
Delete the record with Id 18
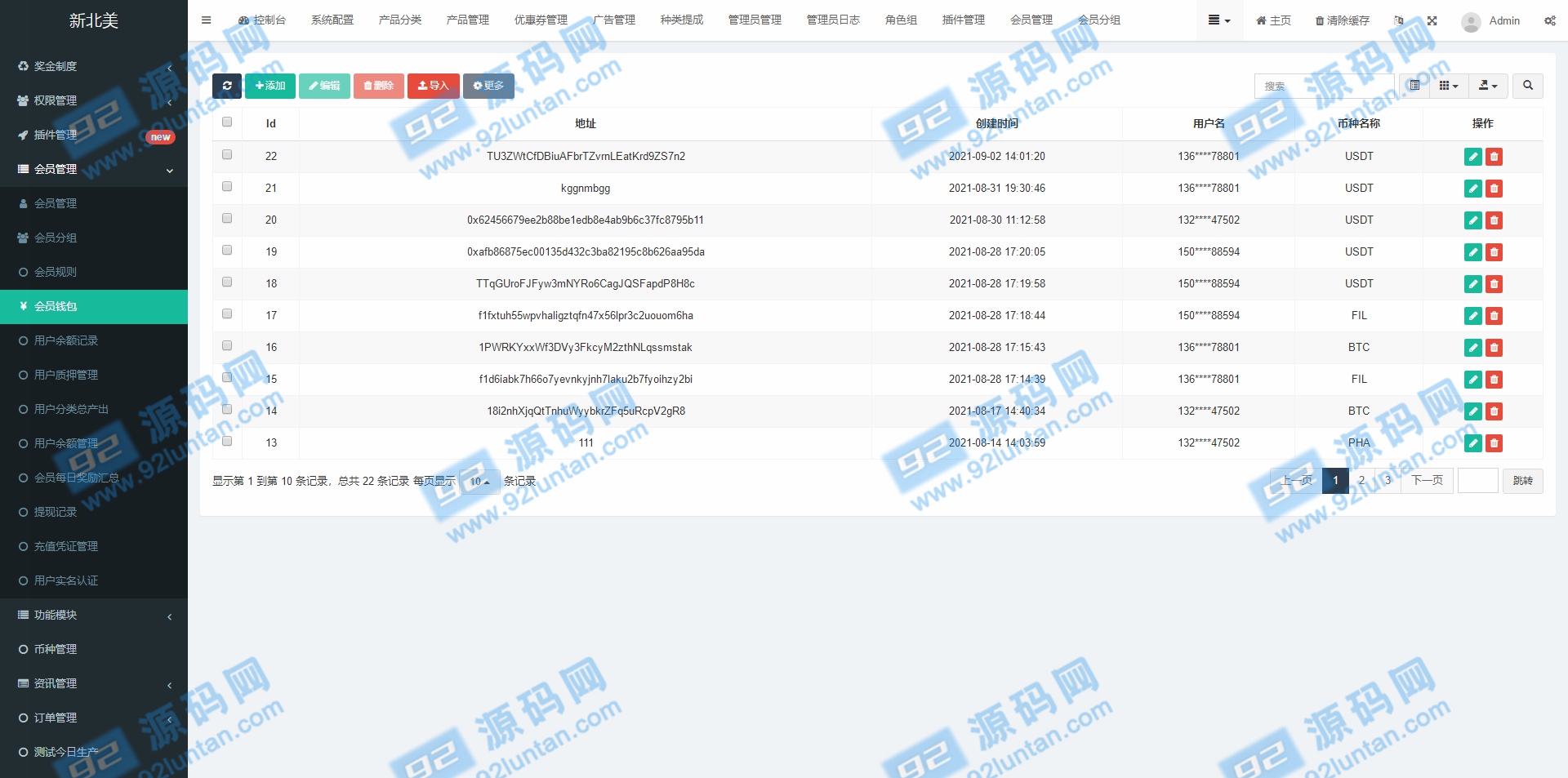(x=1494, y=284)
